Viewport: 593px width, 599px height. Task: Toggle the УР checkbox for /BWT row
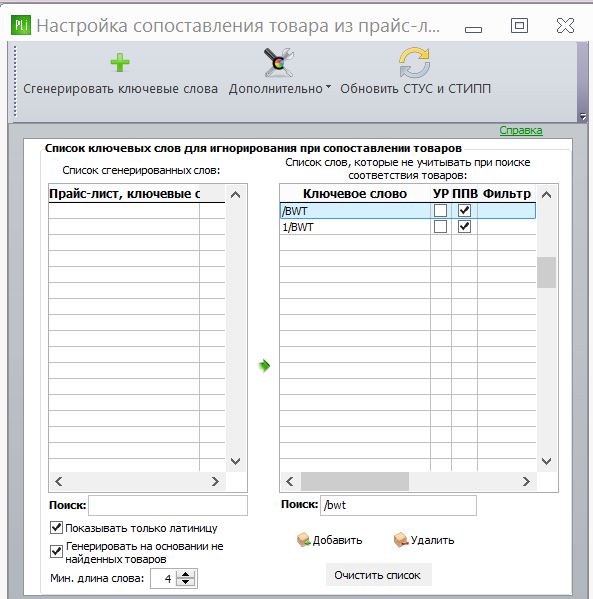[x=440, y=210]
